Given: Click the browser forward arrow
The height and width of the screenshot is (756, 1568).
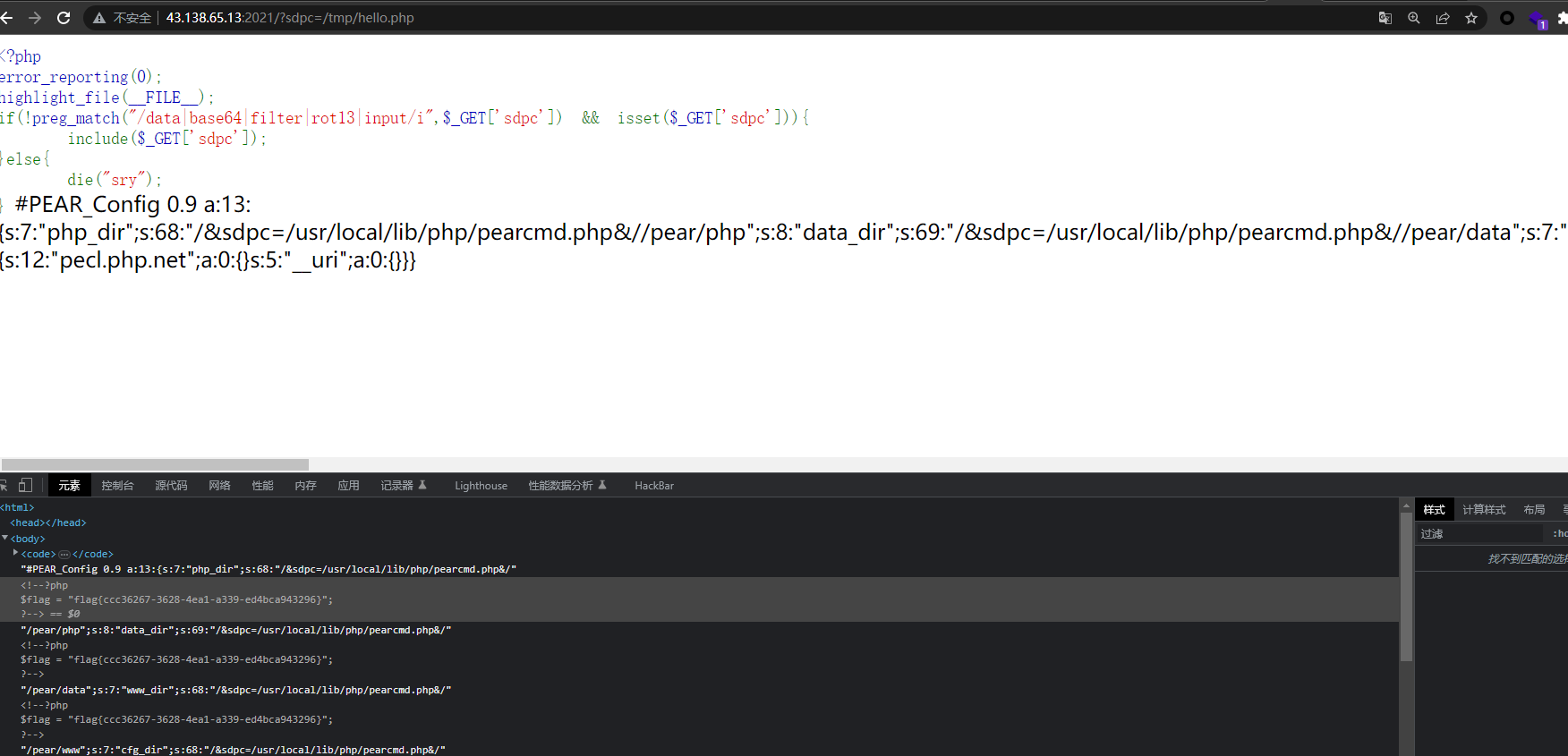Looking at the screenshot, I should pyautogui.click(x=35, y=18).
